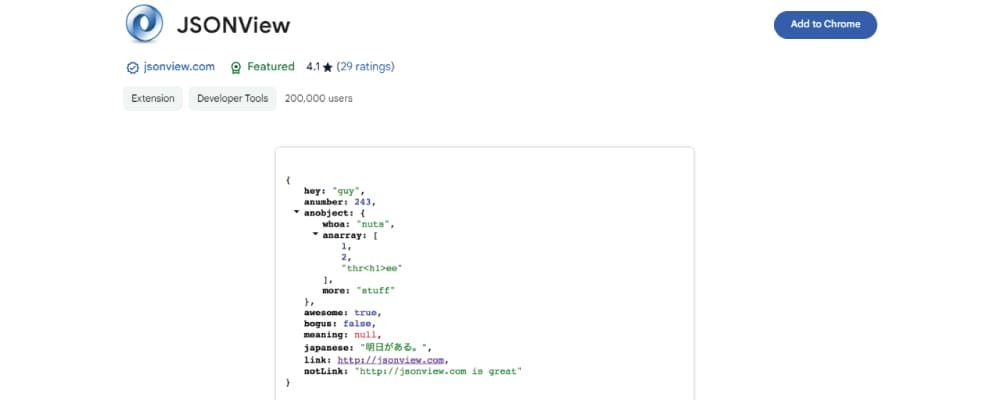The width and height of the screenshot is (1000, 400).
Task: Open the 29 ratings link
Action: [x=366, y=67]
